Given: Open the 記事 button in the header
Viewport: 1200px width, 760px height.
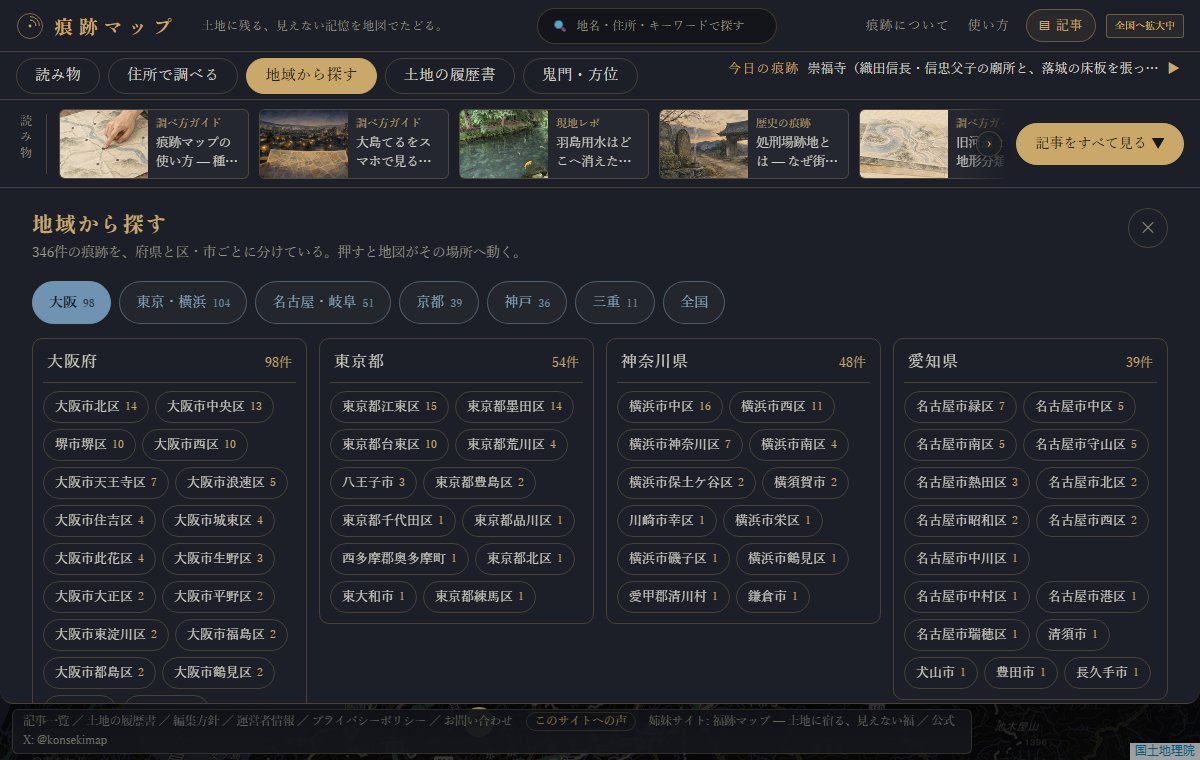Looking at the screenshot, I should pyautogui.click(x=1061, y=26).
